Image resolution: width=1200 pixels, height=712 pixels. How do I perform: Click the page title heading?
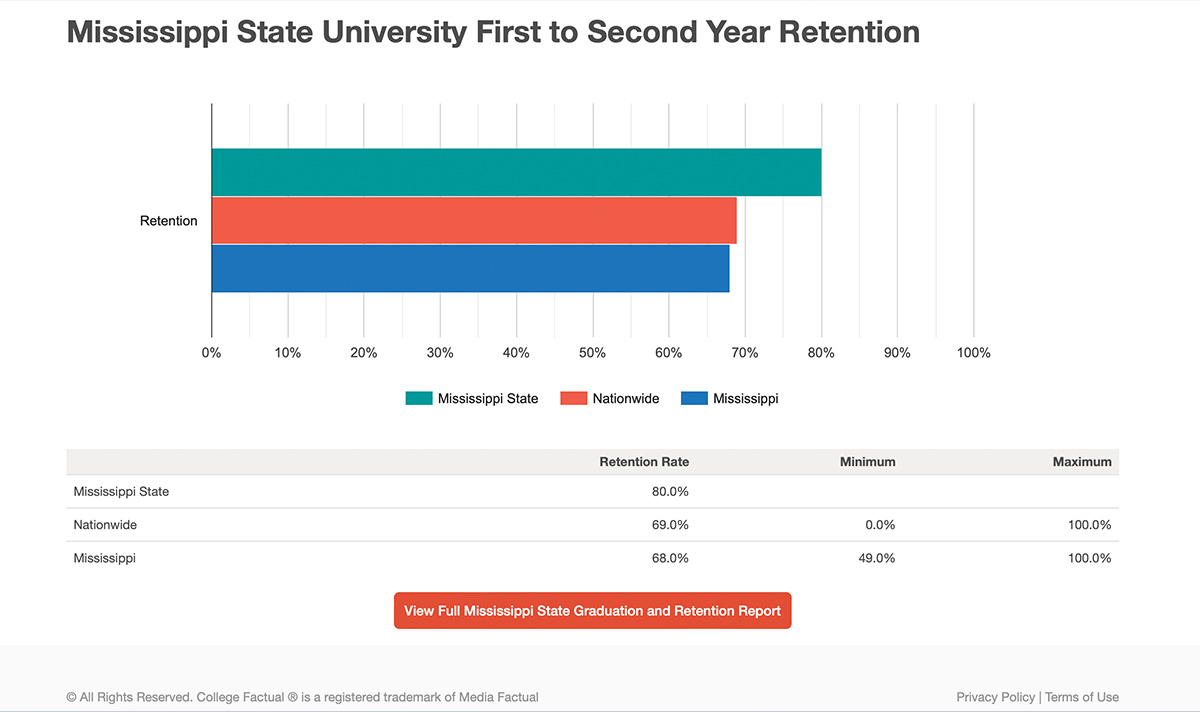pyautogui.click(x=492, y=31)
